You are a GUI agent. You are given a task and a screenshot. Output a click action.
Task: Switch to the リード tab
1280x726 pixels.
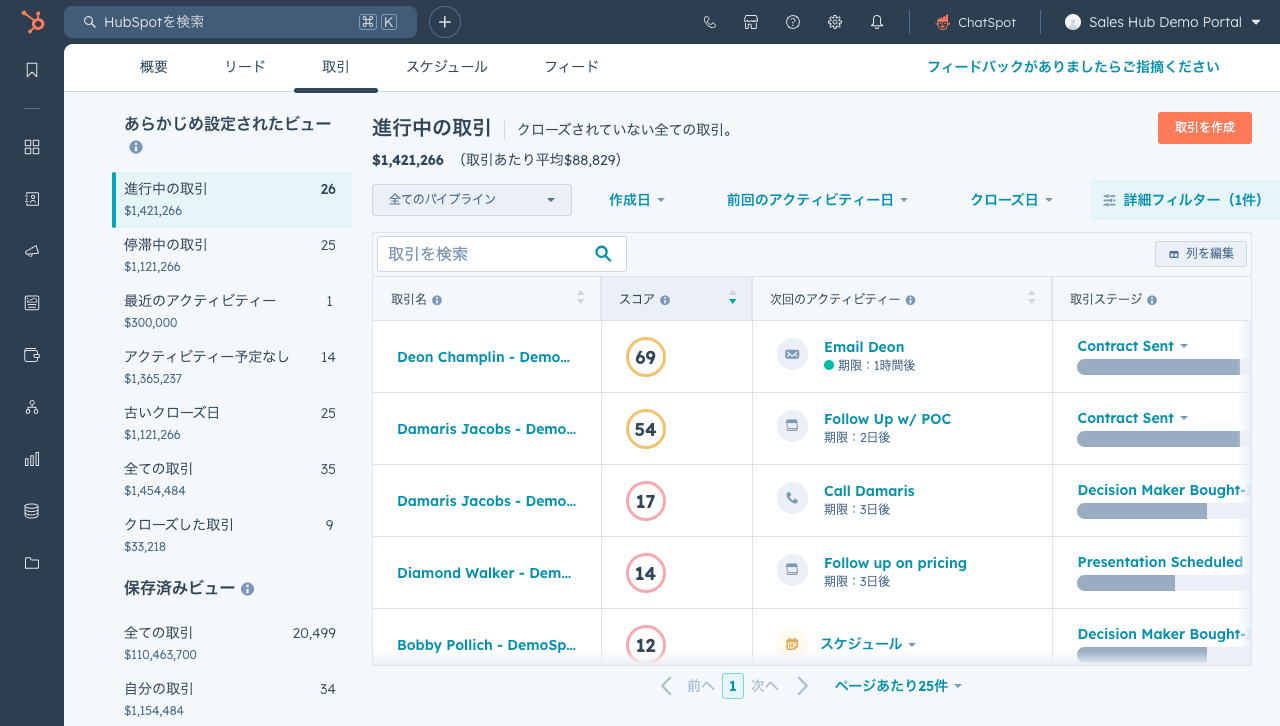click(245, 67)
